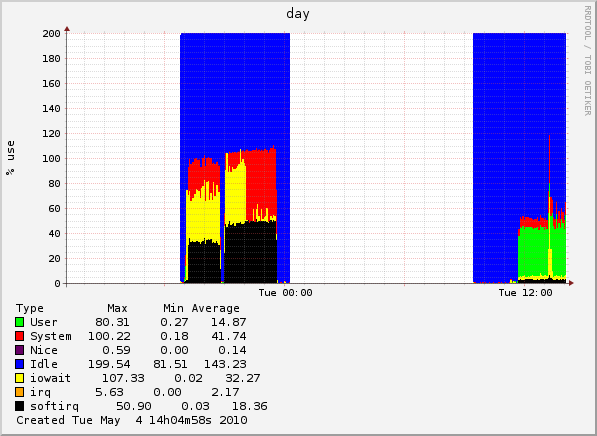Click the blue Idle legend swatch

tap(20, 364)
